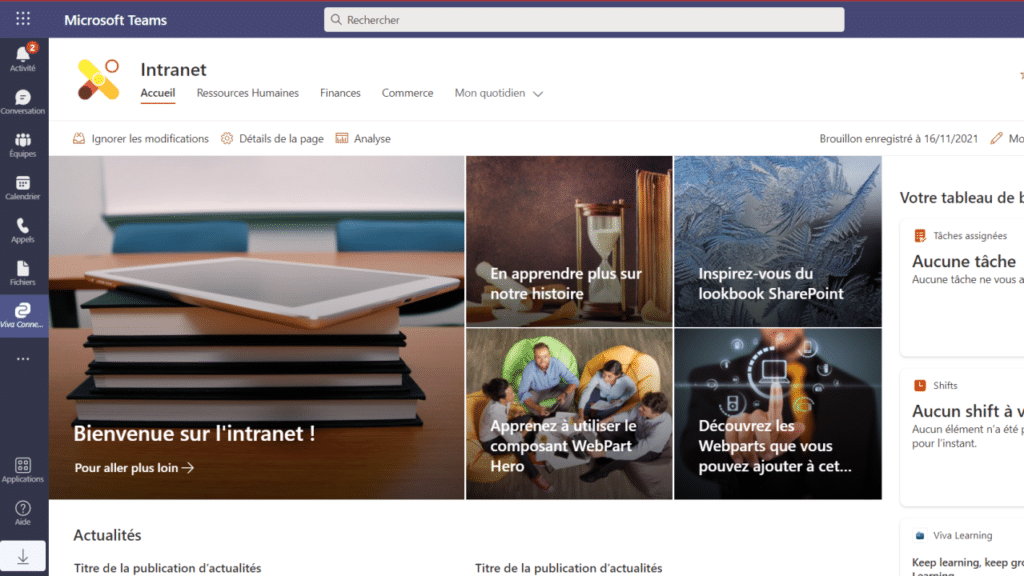This screenshot has height=576, width=1024.
Task: Open Appels phone icon
Action: (x=23, y=231)
